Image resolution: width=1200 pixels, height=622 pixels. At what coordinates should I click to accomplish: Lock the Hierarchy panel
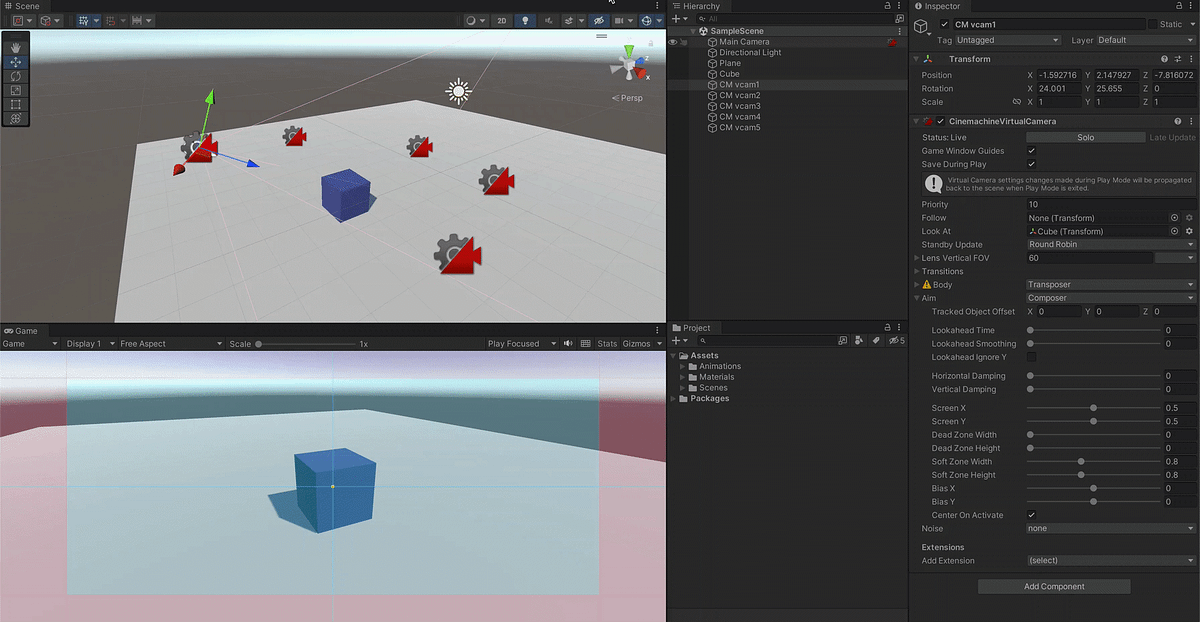point(888,6)
